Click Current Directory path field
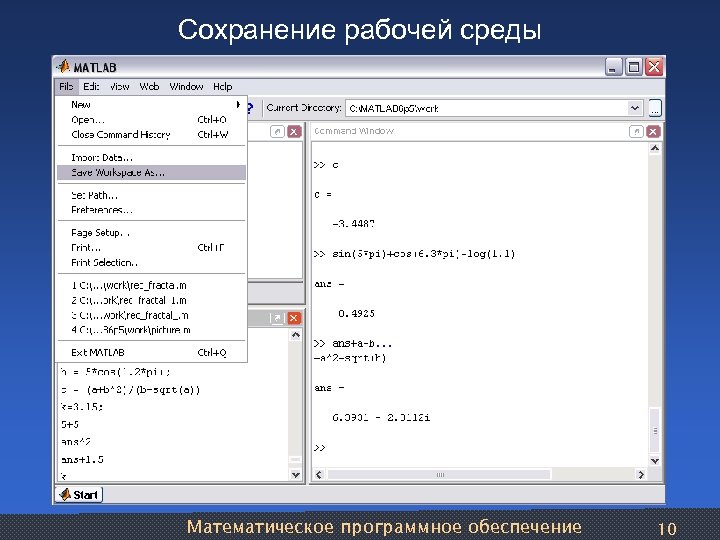The width and height of the screenshot is (720, 540). point(487,108)
